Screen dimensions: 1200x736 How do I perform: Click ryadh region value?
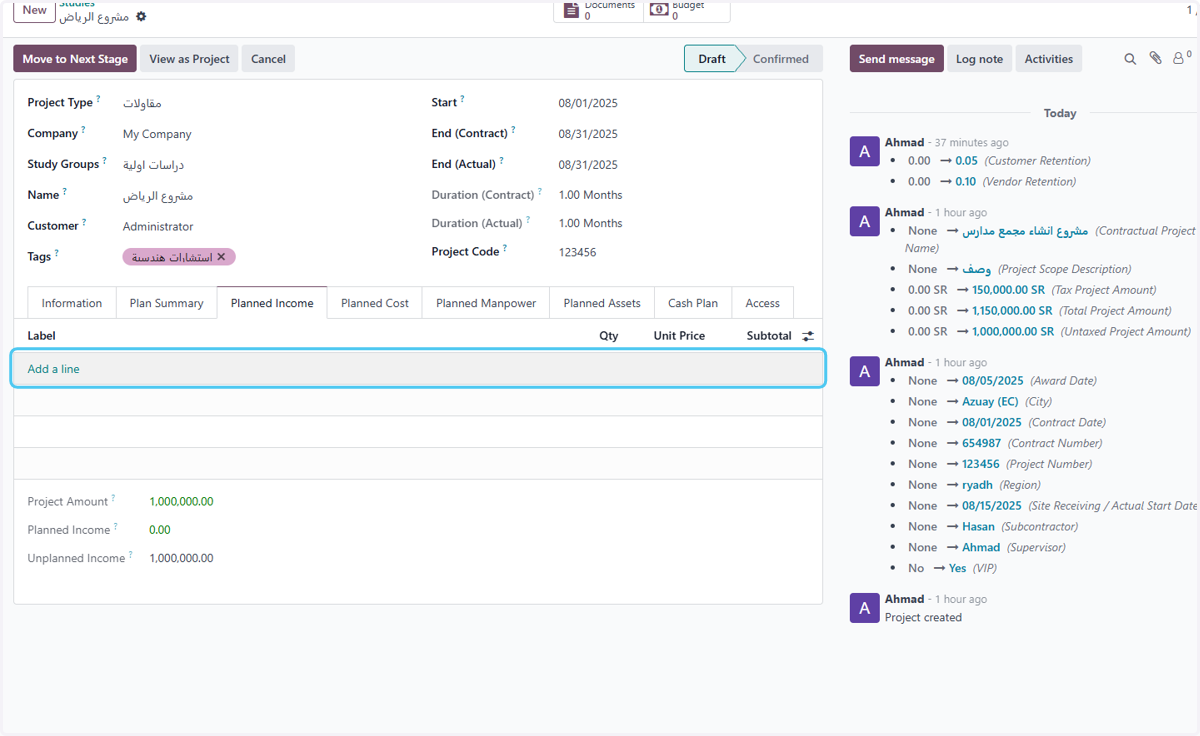[x=977, y=485]
